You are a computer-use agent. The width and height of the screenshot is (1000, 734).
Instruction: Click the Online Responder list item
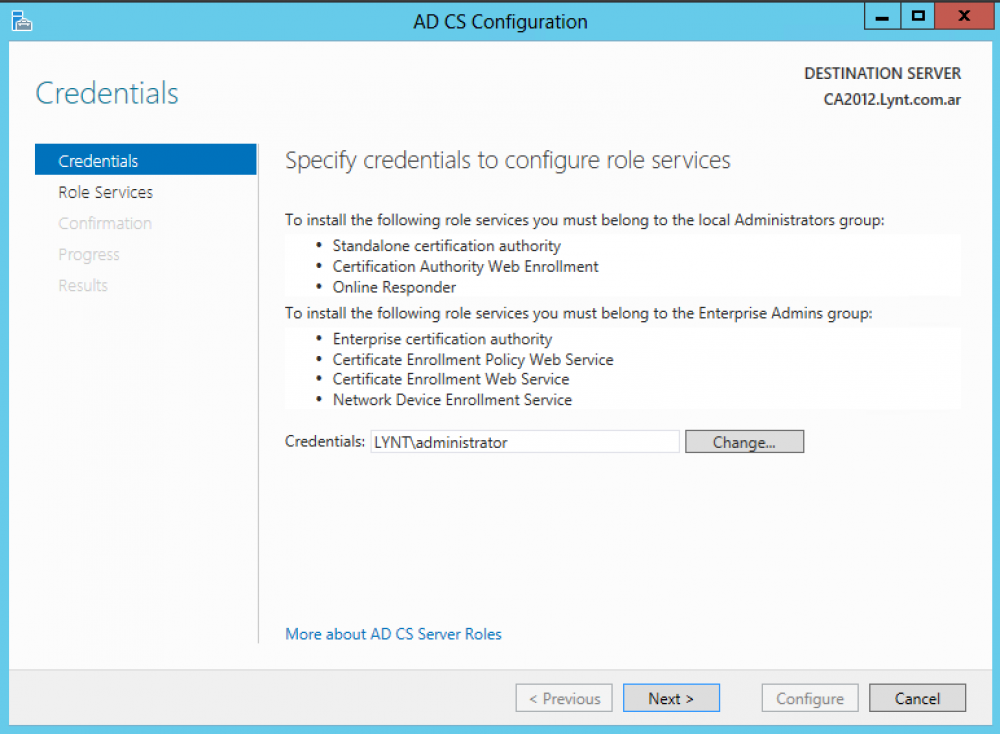(394, 287)
